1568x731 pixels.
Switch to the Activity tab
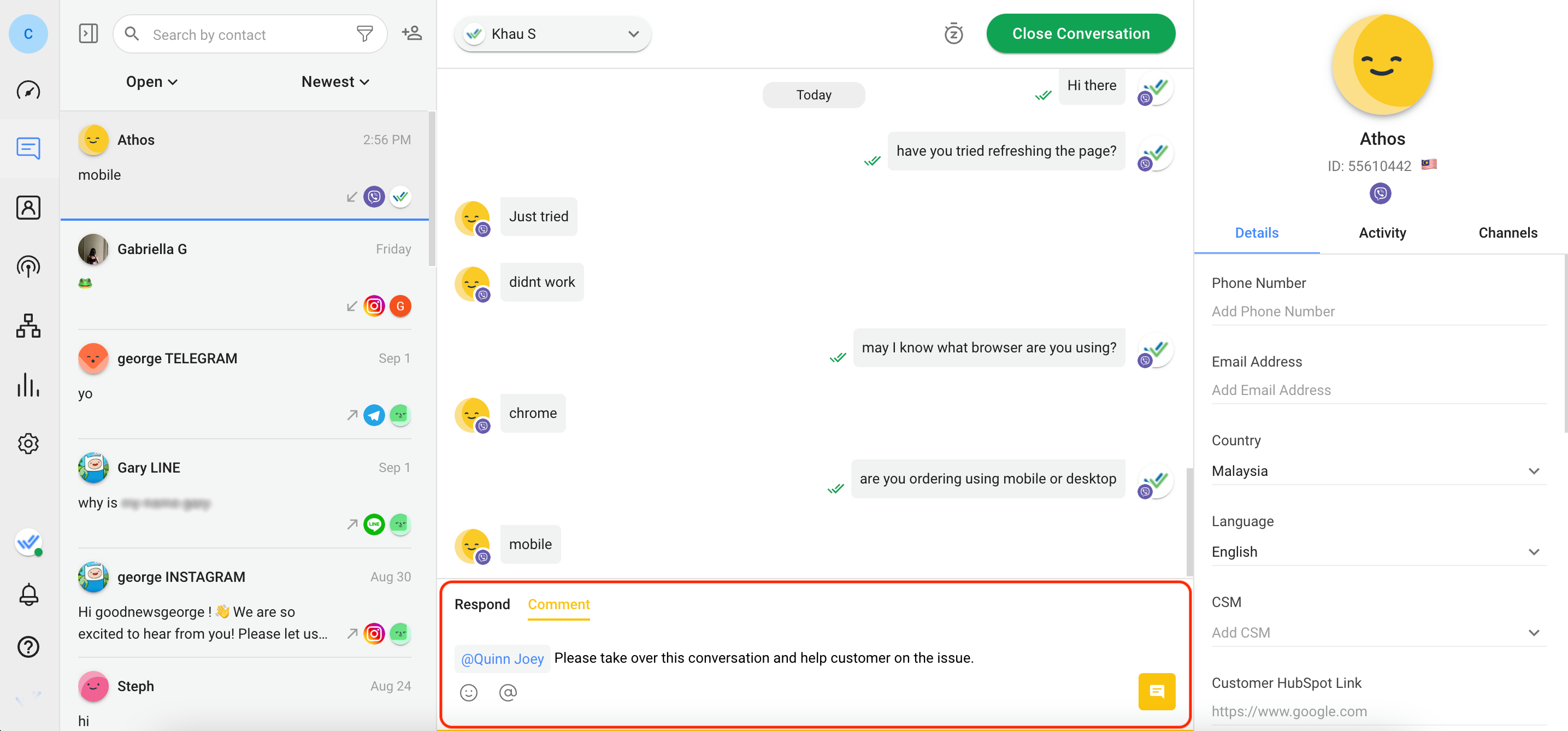1382,233
